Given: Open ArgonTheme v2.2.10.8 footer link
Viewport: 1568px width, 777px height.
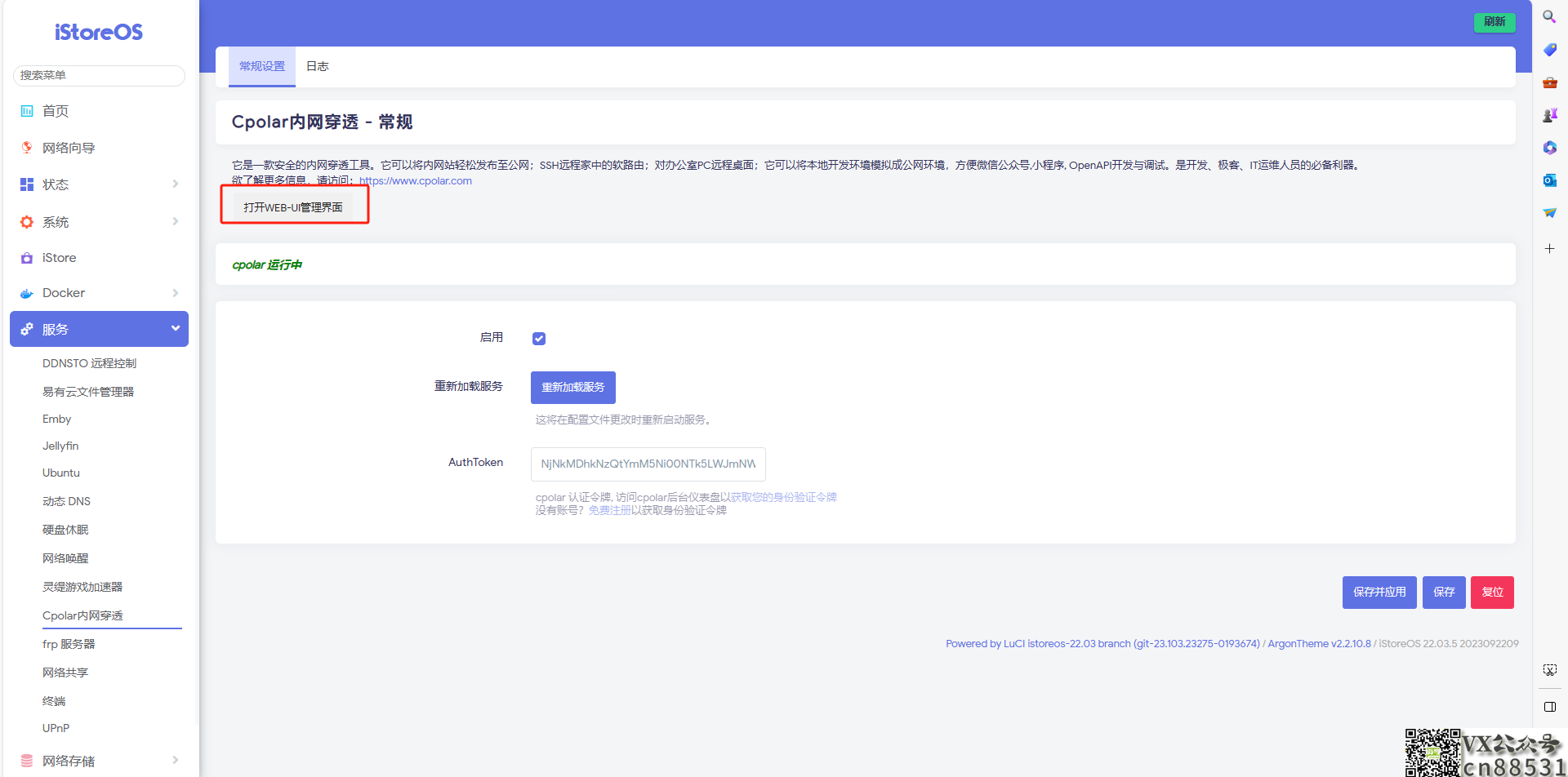Looking at the screenshot, I should (1319, 644).
